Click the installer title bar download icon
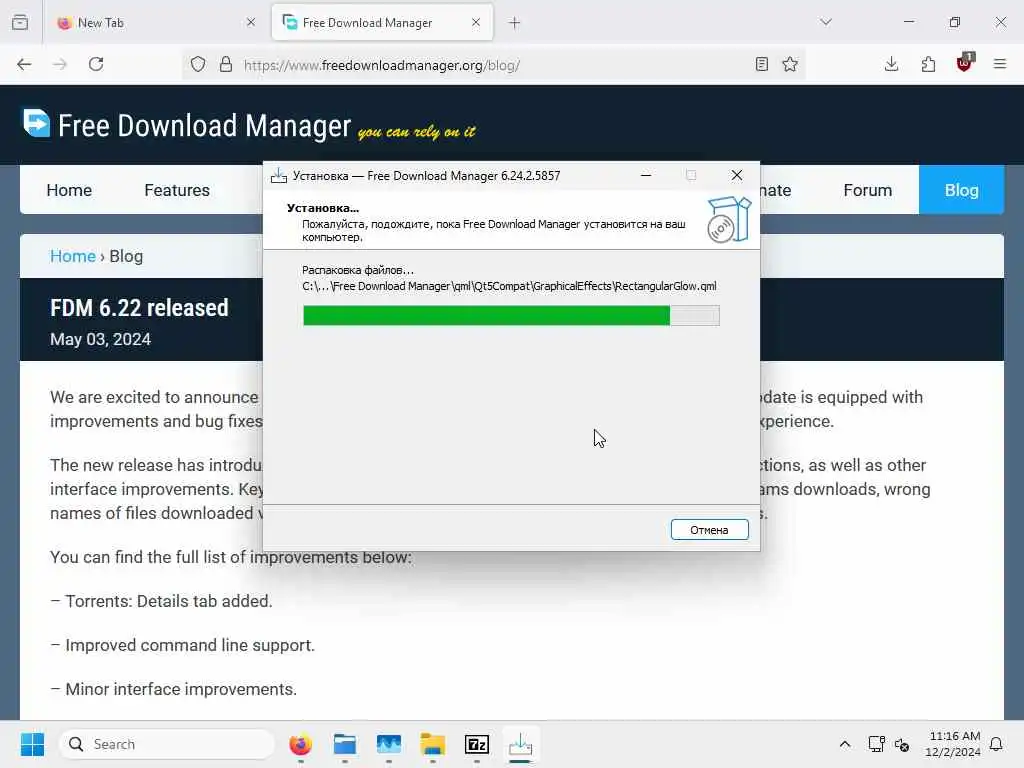This screenshot has height=768, width=1024. 279,175
